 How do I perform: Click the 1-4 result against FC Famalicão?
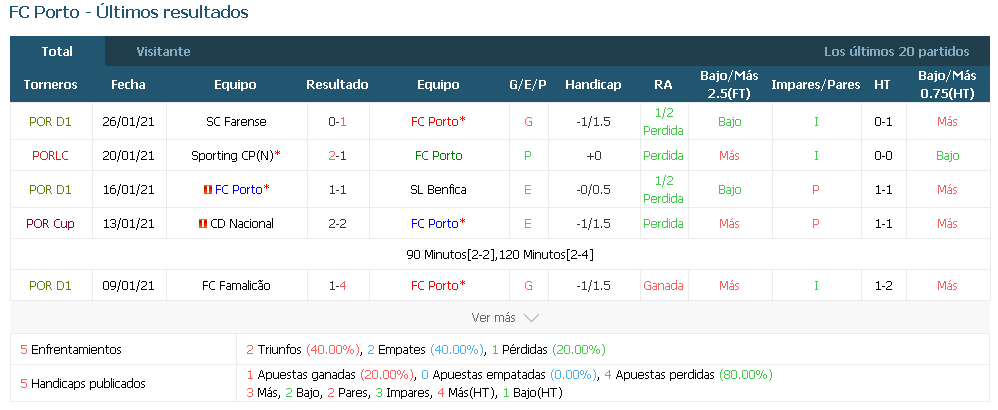pyautogui.click(x=337, y=286)
